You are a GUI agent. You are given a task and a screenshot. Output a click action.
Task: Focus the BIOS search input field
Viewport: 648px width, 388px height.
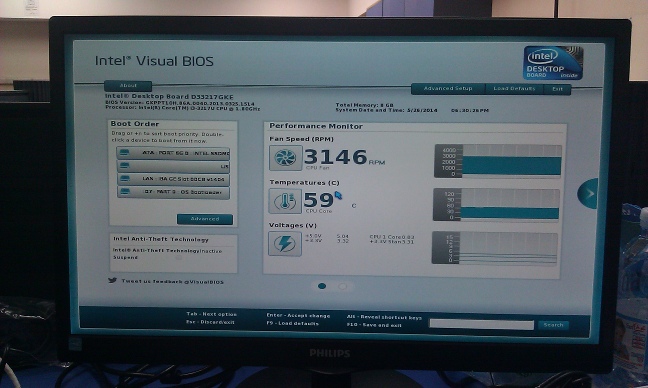[x=481, y=324]
